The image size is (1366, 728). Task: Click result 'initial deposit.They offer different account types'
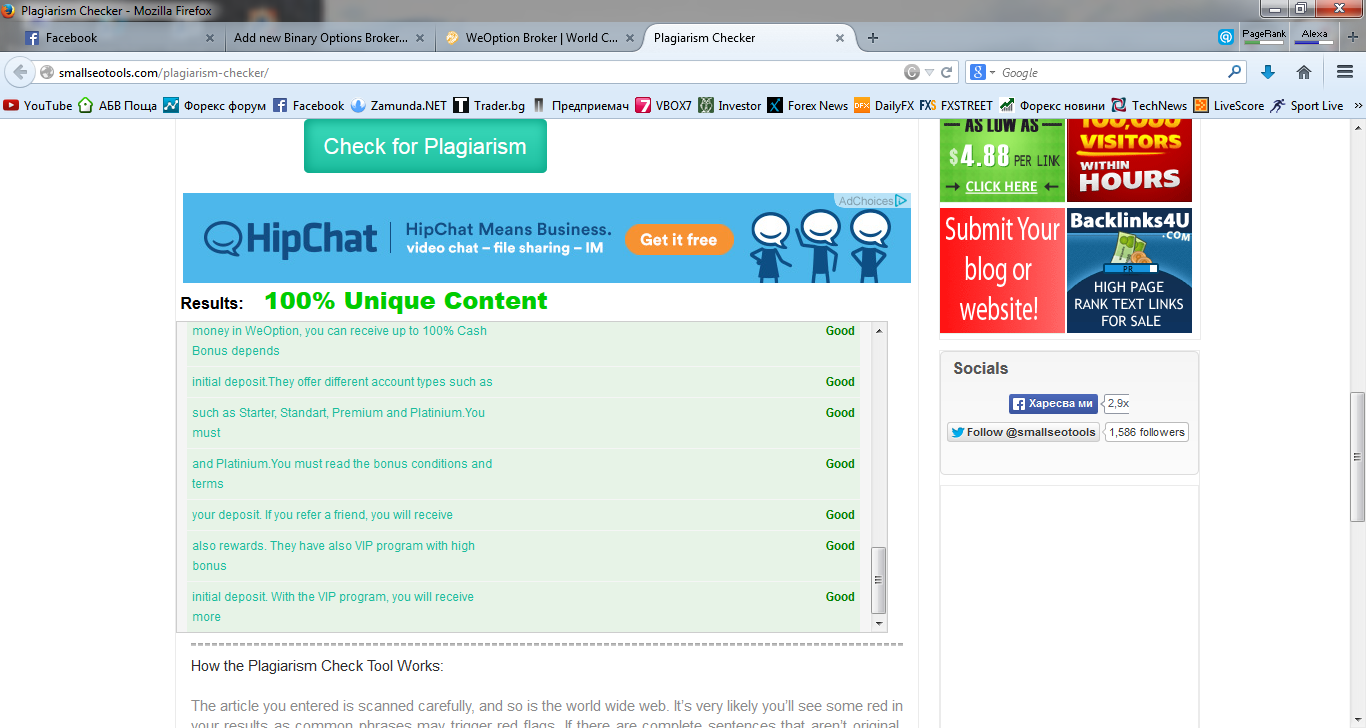click(342, 382)
